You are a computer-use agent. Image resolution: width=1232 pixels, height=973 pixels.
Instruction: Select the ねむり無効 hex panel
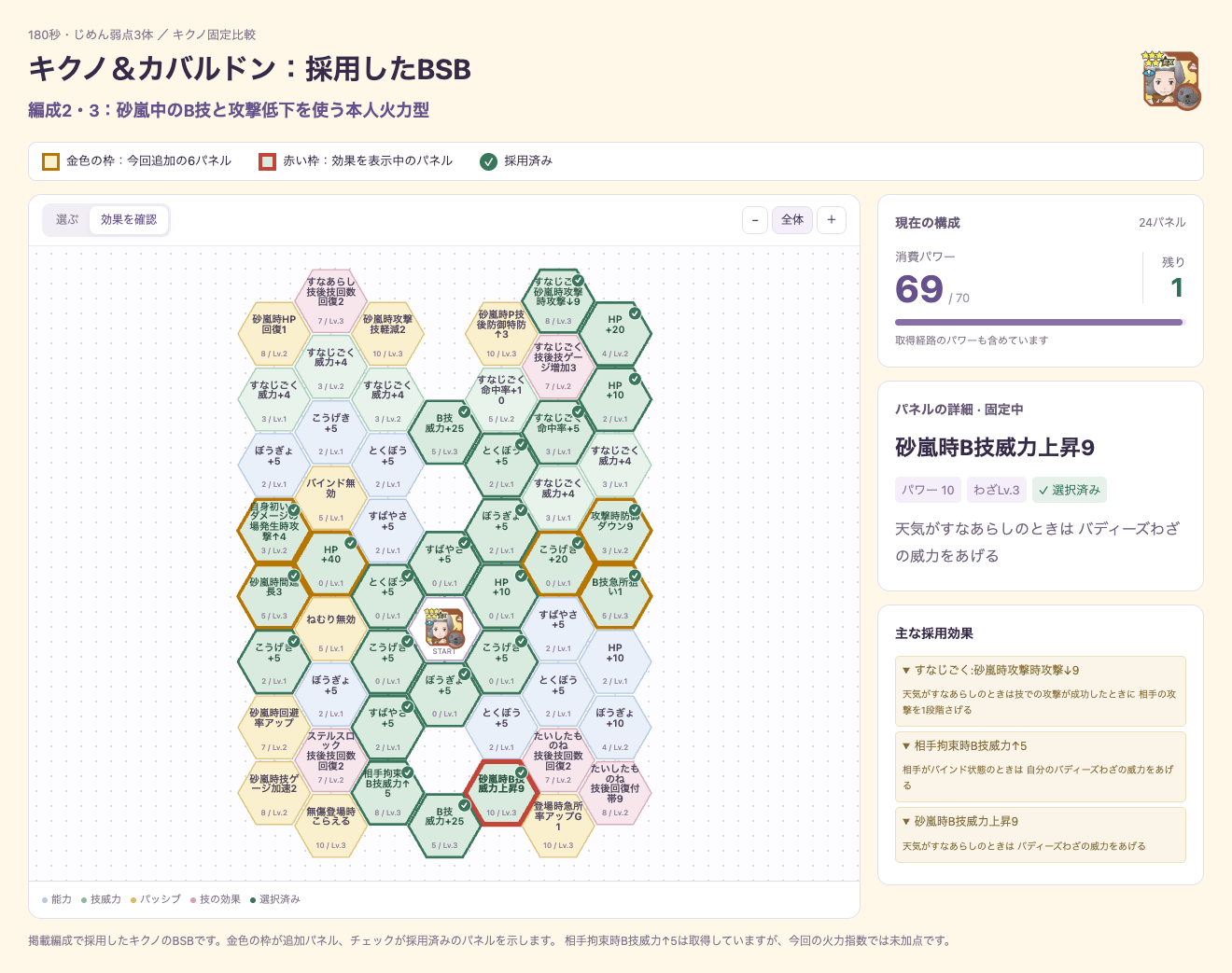tap(331, 630)
